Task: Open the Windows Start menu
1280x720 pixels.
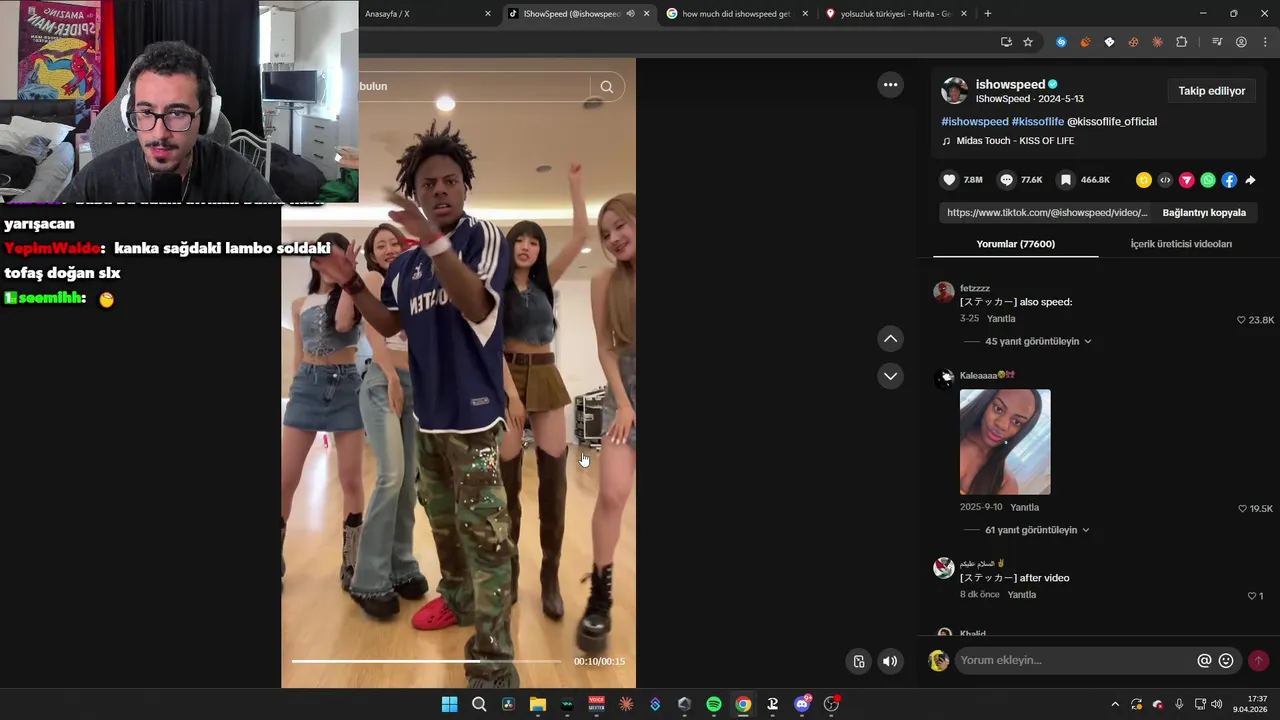Action: (x=449, y=704)
